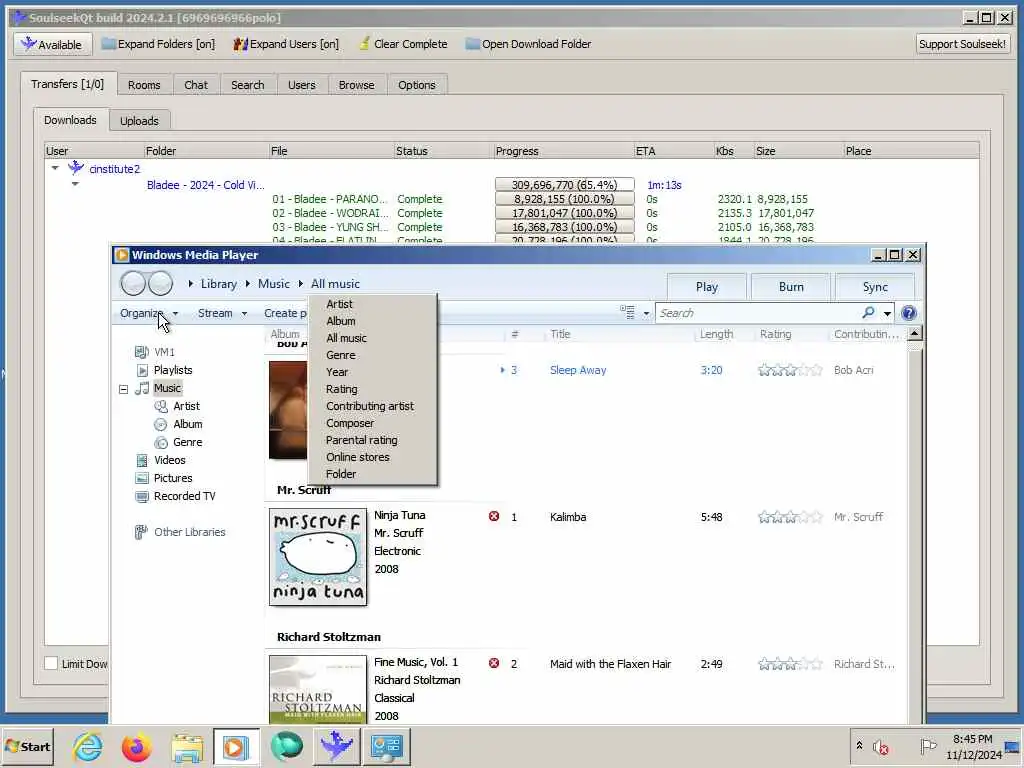This screenshot has height=768, width=1024.
Task: Open the Organize dropdown menu
Action: pyautogui.click(x=149, y=313)
